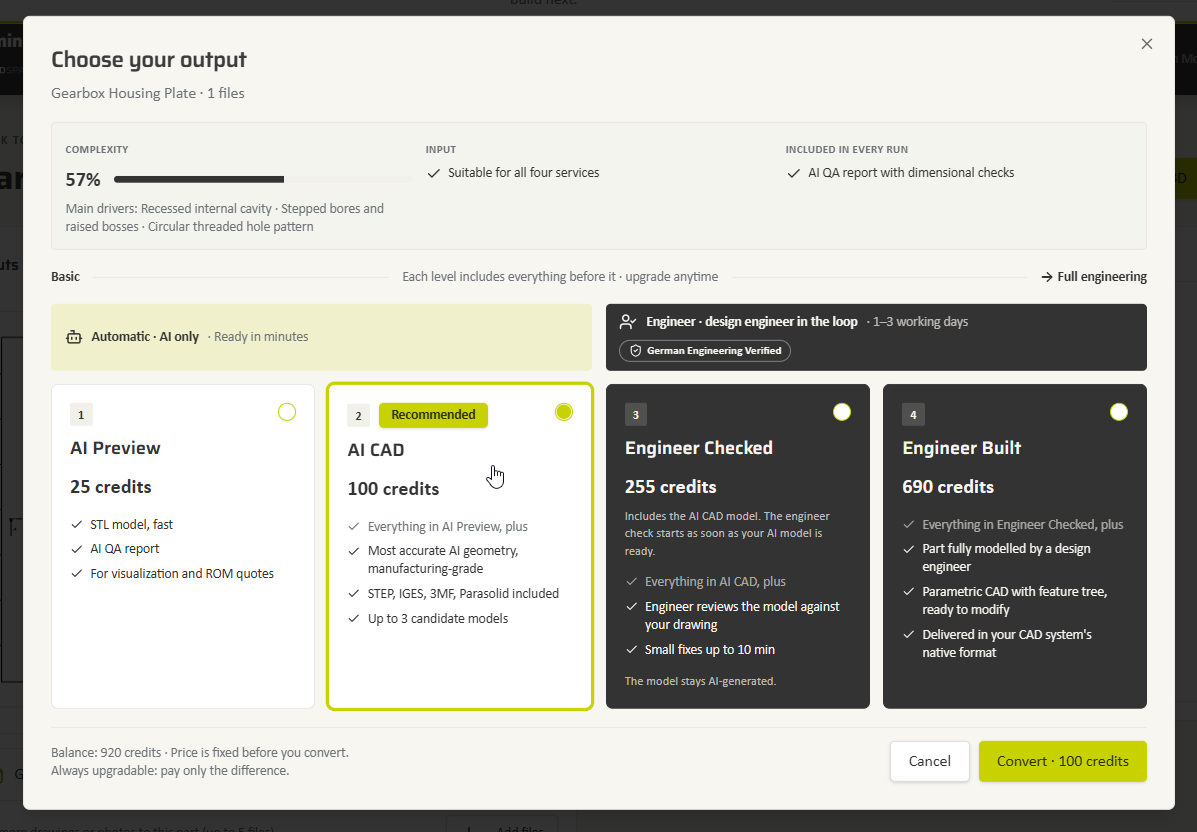Click the robot icon beside Automatic · AI only
This screenshot has height=832, width=1197.
pyautogui.click(x=74, y=337)
